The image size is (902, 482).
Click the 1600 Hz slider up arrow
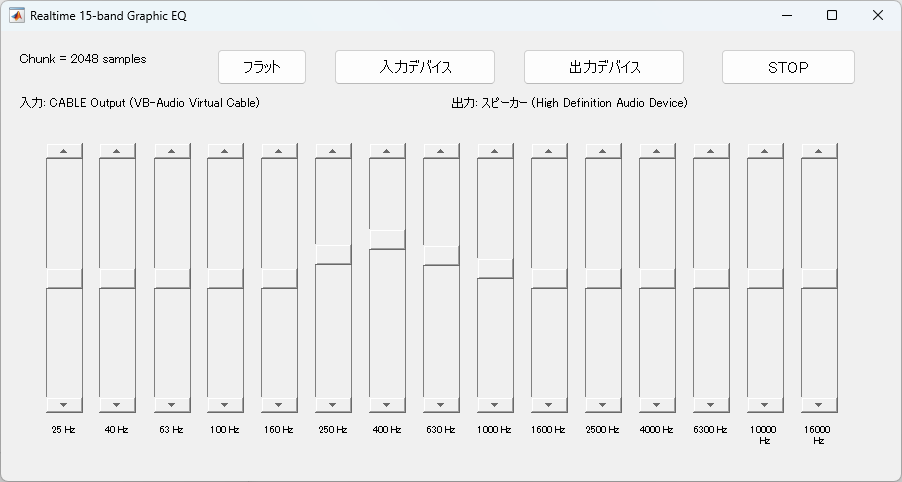[x=549, y=151]
